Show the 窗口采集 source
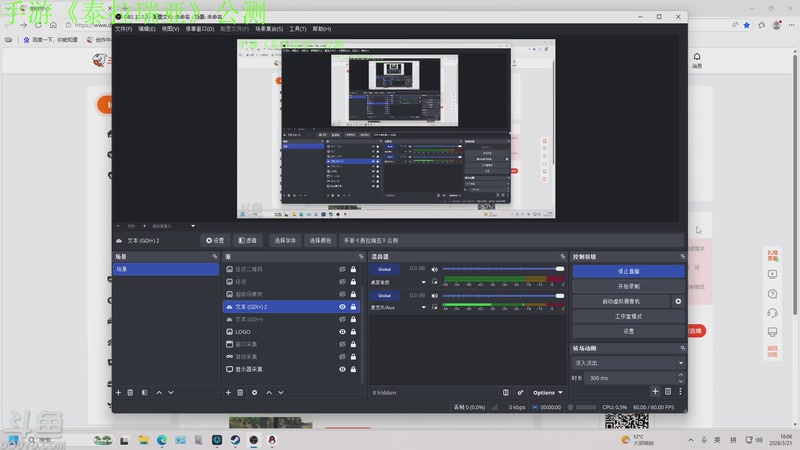 tap(342, 344)
